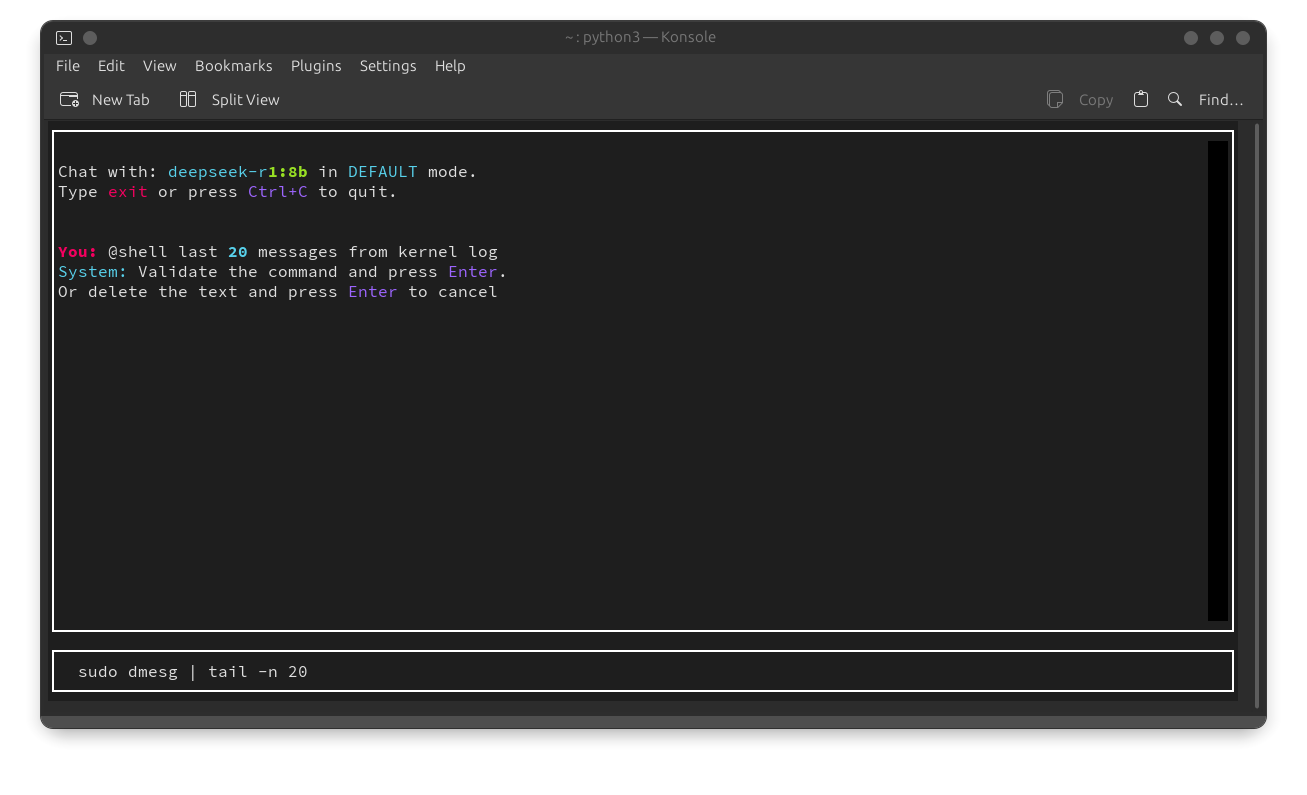This screenshot has width=1307, height=795.
Task: Click the model name deepseek-r1:8b
Action: (x=238, y=172)
